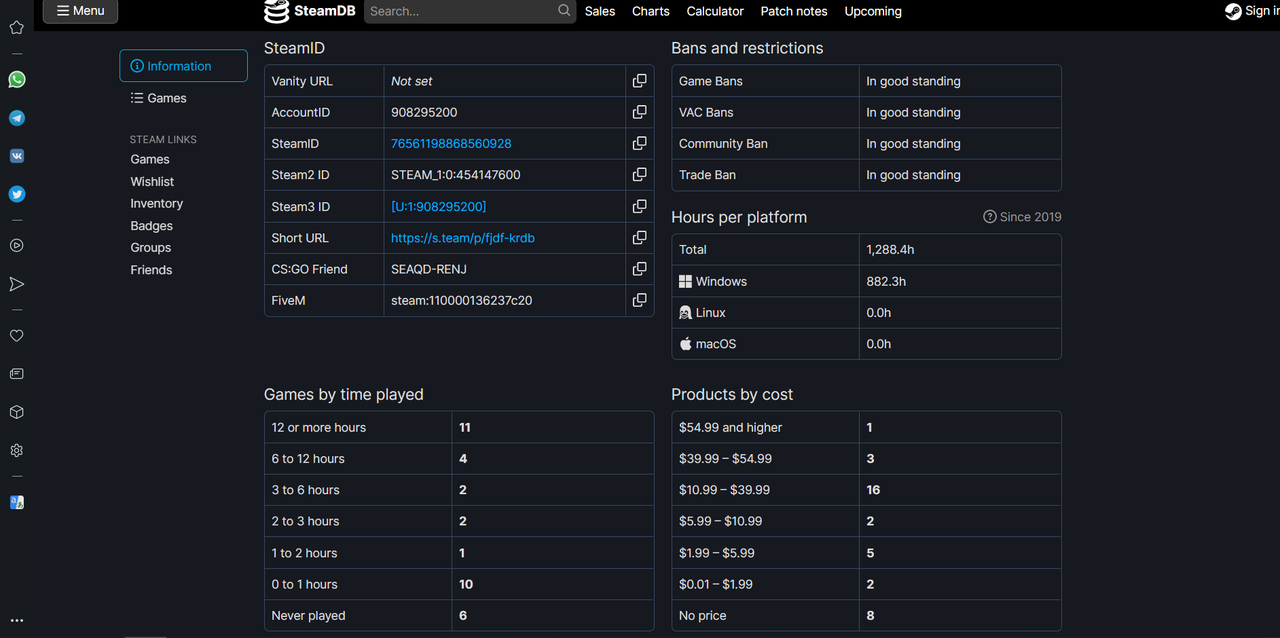Open Telegram from the browser sidebar
Screen dimensions: 1280x638
pyautogui.click(x=17, y=118)
